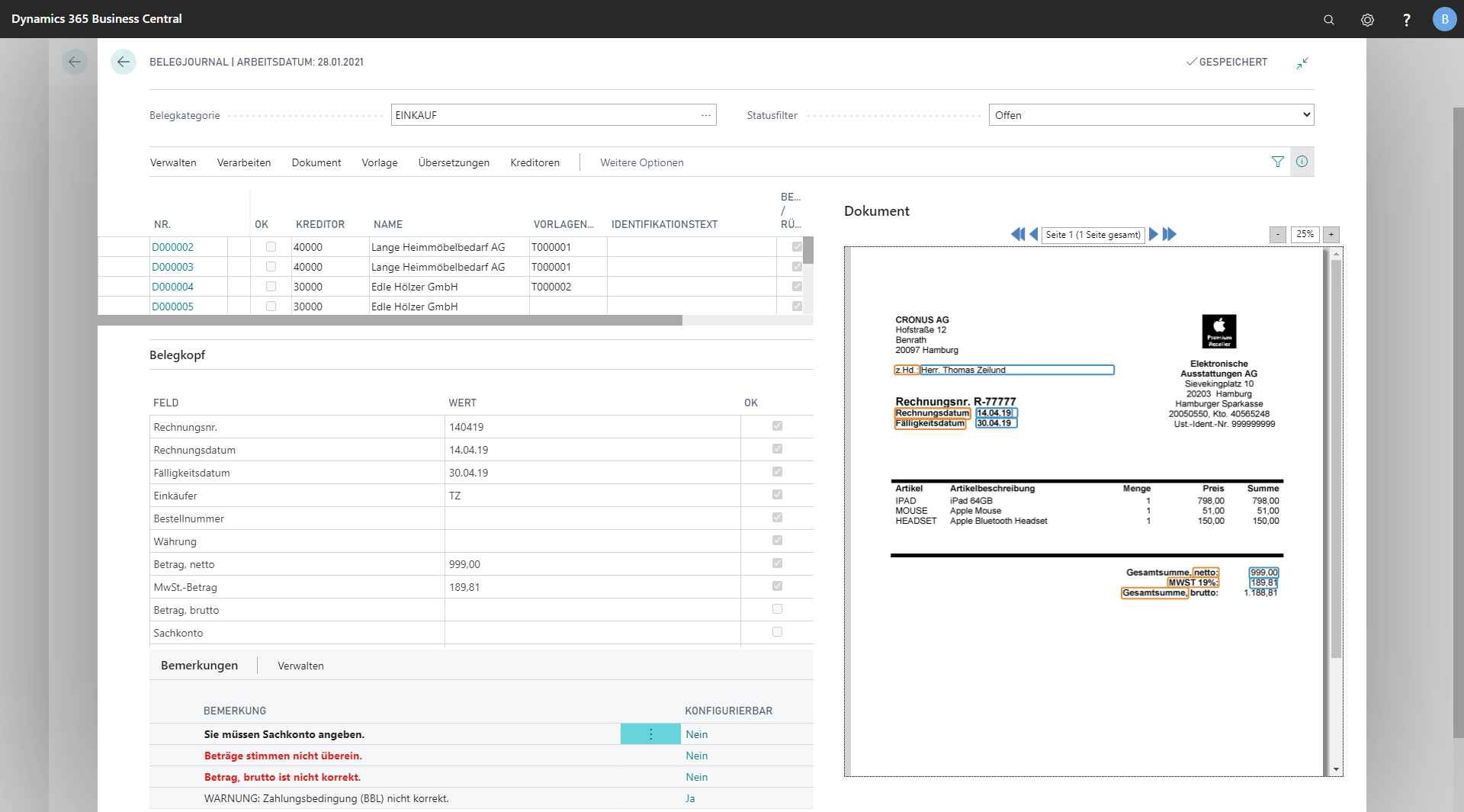Toggle OK checkbox for Rechnungsnr. field
Image resolution: width=1464 pixels, height=812 pixels.
(x=777, y=426)
